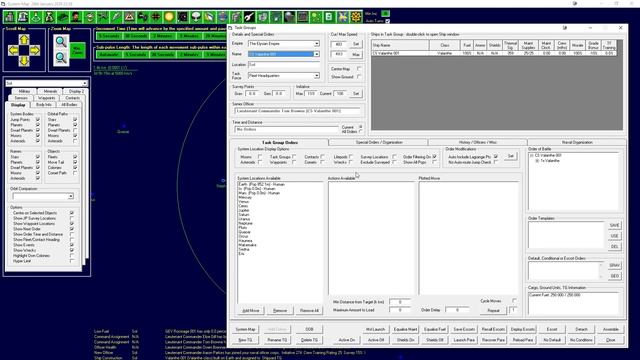
Task: Open the Body Info tab
Action: coord(43,105)
